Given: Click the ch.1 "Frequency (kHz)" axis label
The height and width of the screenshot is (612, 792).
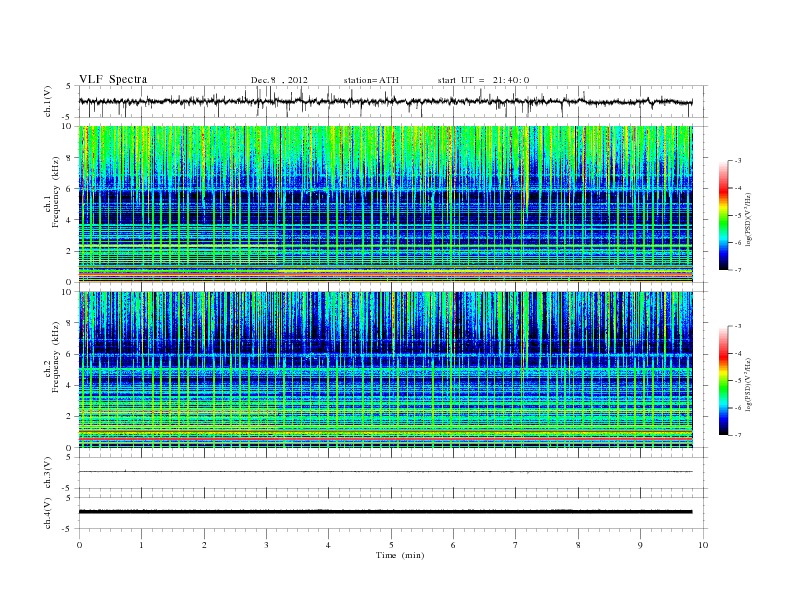Looking at the screenshot, I should point(55,192).
